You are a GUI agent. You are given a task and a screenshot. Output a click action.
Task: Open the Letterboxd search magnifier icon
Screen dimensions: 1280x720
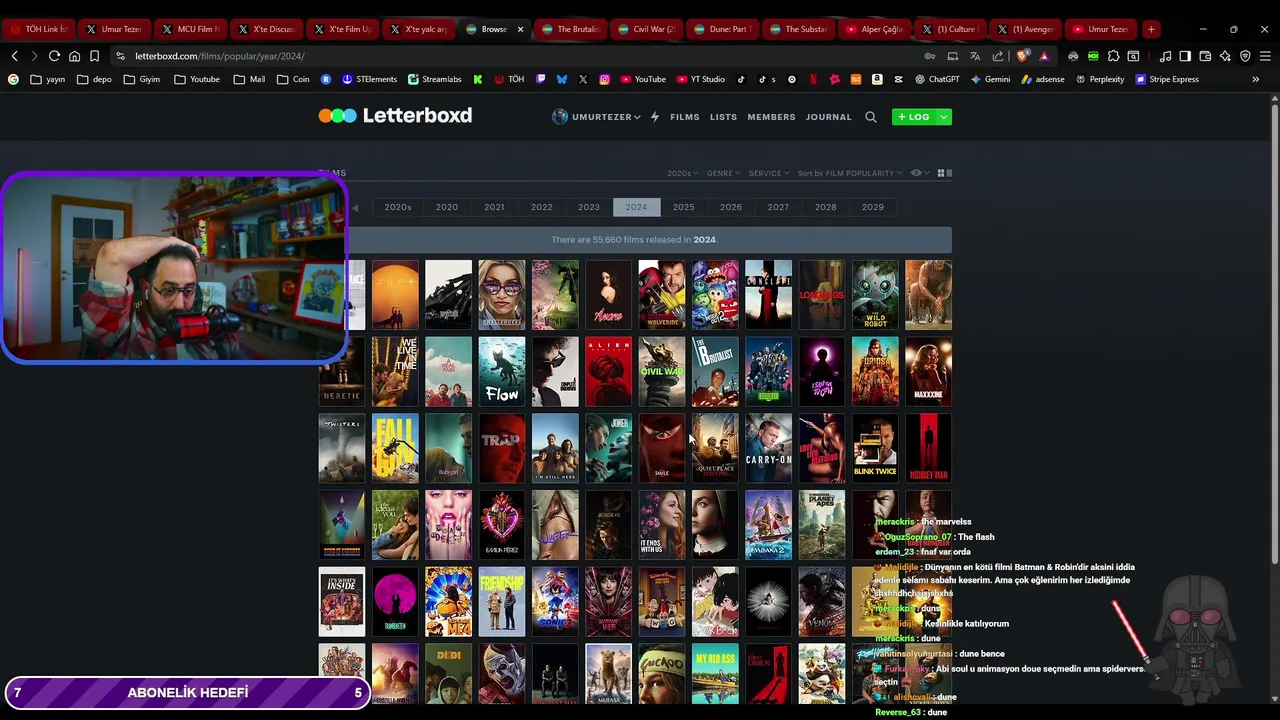click(x=871, y=117)
